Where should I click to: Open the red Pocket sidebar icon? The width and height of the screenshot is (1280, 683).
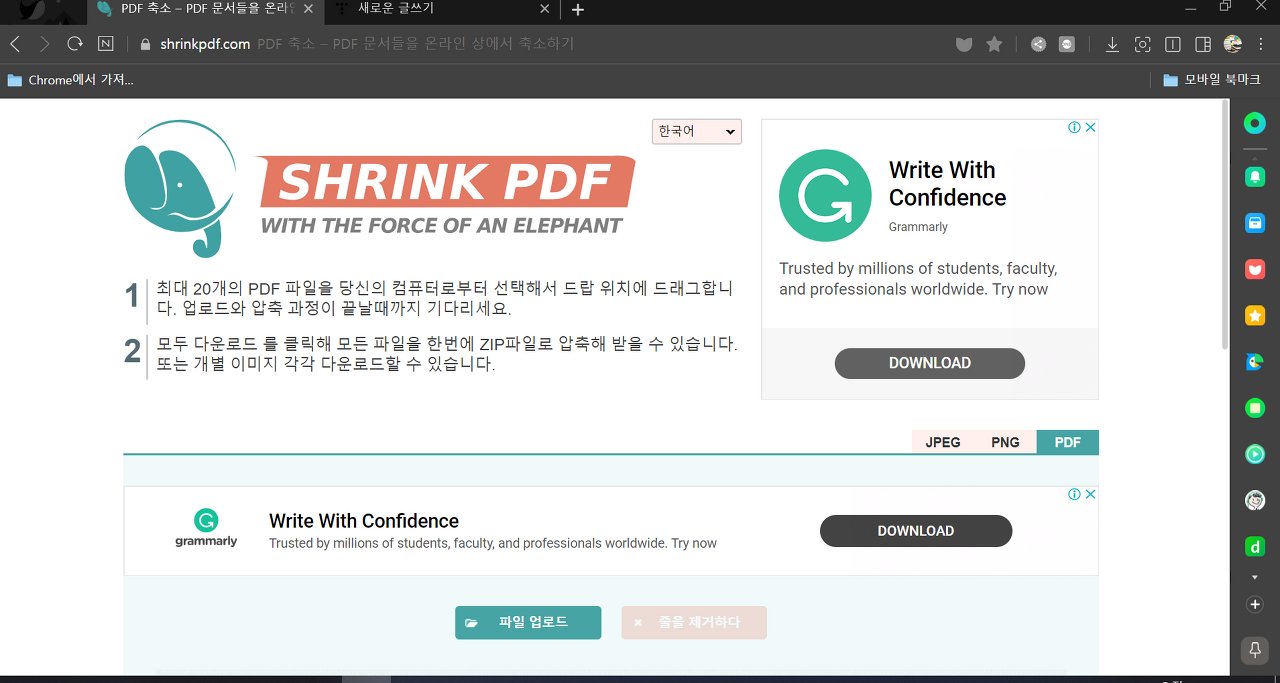[1254, 269]
